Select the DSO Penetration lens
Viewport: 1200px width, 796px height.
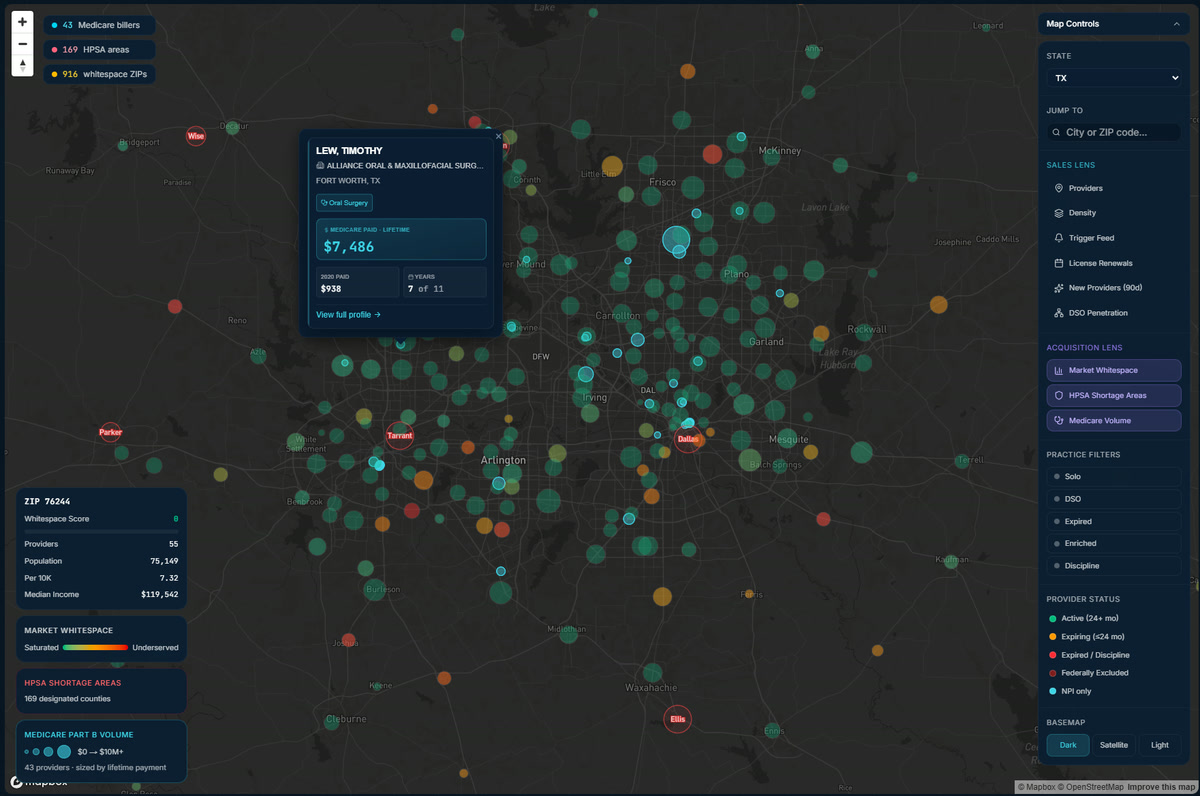coord(1113,313)
